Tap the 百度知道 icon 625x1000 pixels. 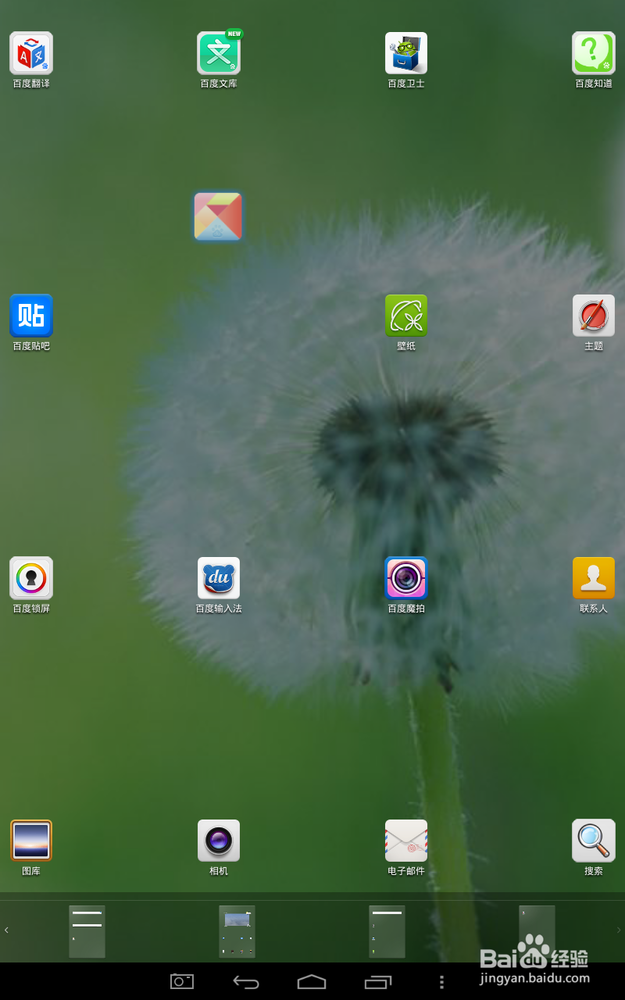(594, 54)
